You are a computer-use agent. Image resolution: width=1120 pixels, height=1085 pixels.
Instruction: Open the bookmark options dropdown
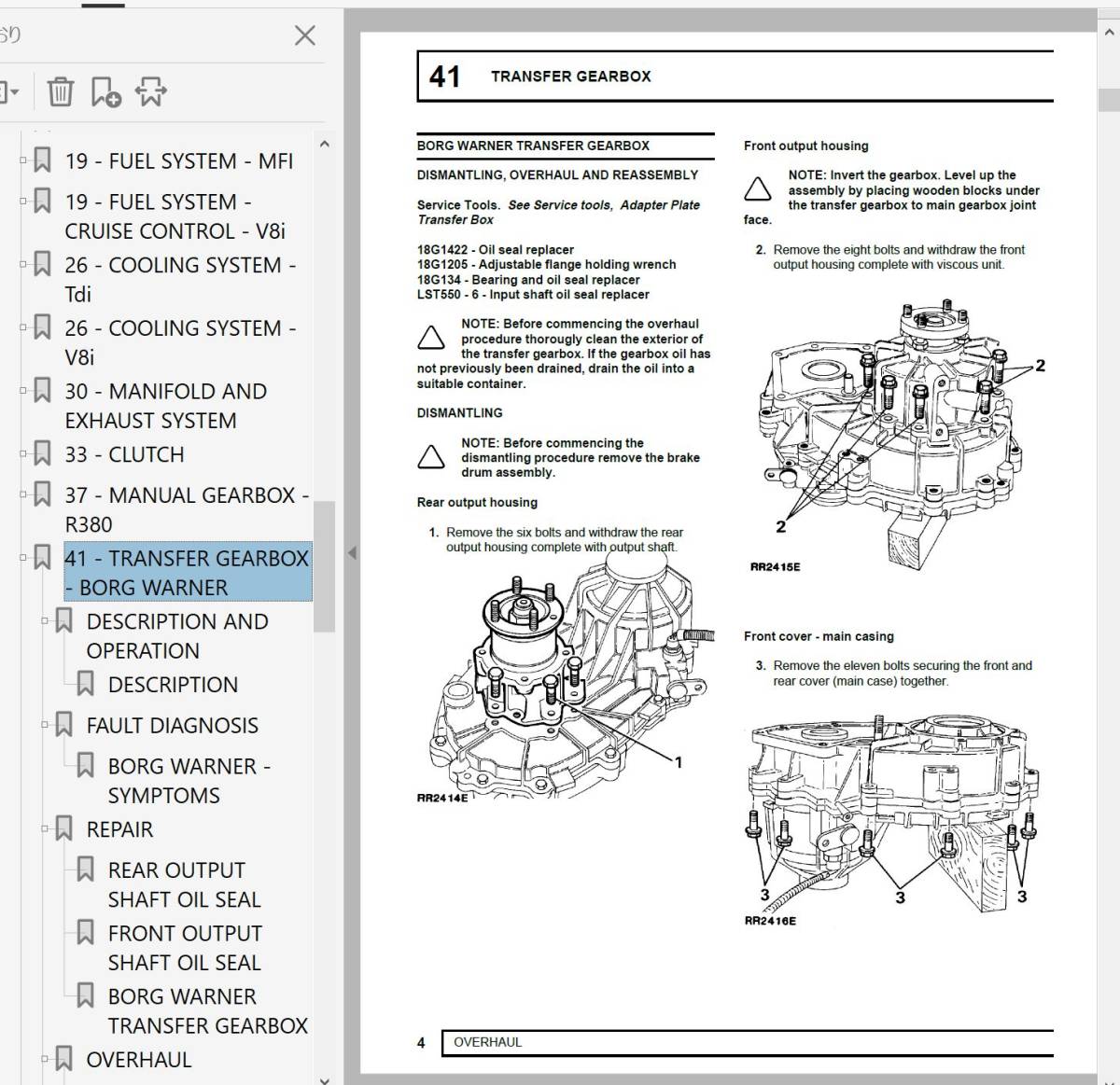tap(9, 91)
